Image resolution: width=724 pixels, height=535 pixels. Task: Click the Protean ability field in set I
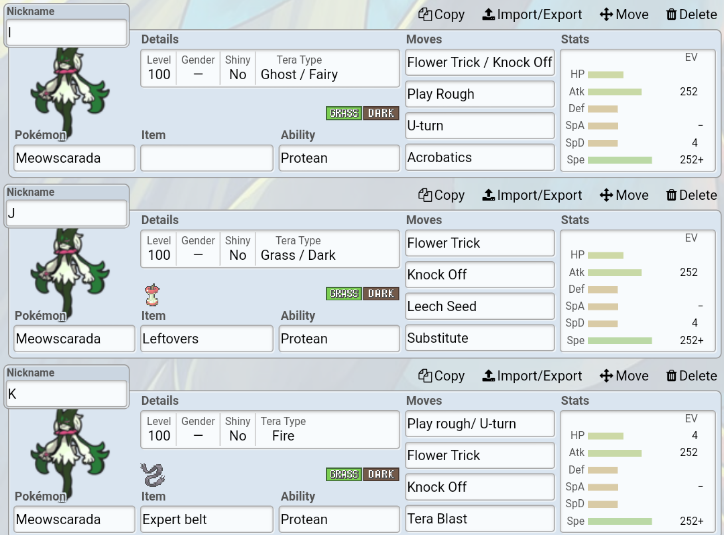pyautogui.click(x=339, y=158)
